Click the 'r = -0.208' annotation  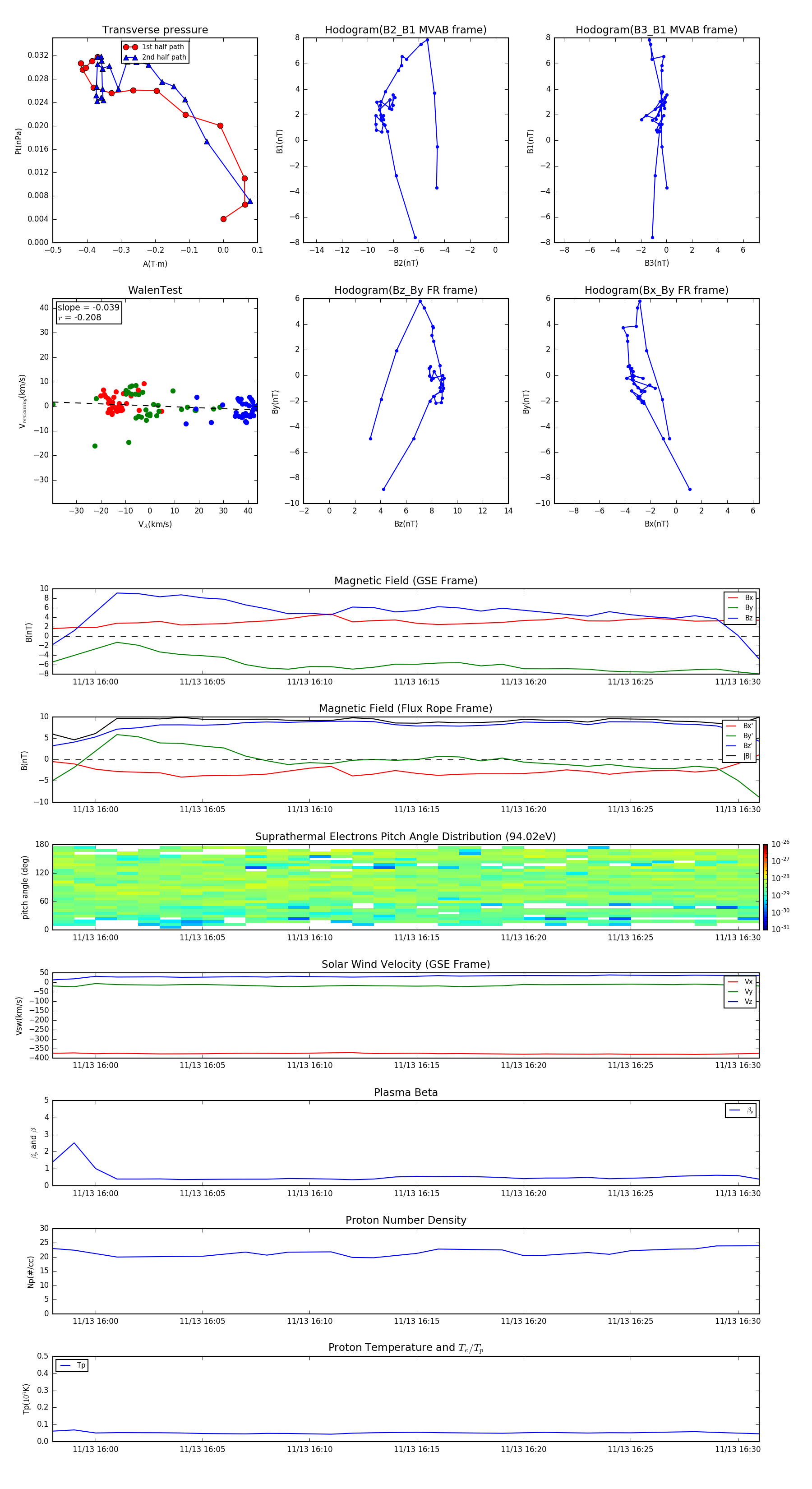point(80,317)
